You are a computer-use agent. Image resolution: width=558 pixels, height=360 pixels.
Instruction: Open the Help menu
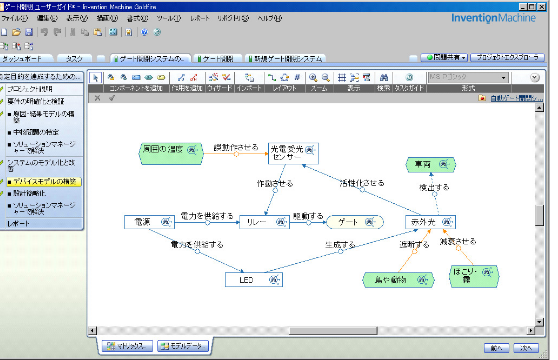270,18
